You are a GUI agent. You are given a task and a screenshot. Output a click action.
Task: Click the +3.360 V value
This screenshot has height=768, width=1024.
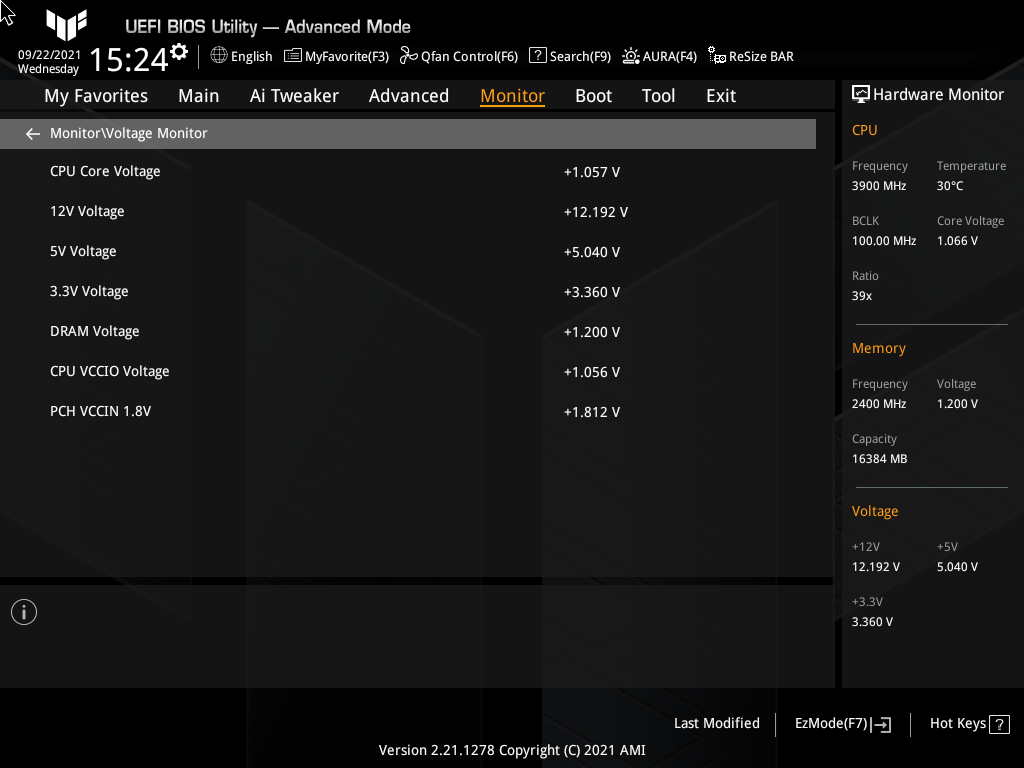(592, 292)
